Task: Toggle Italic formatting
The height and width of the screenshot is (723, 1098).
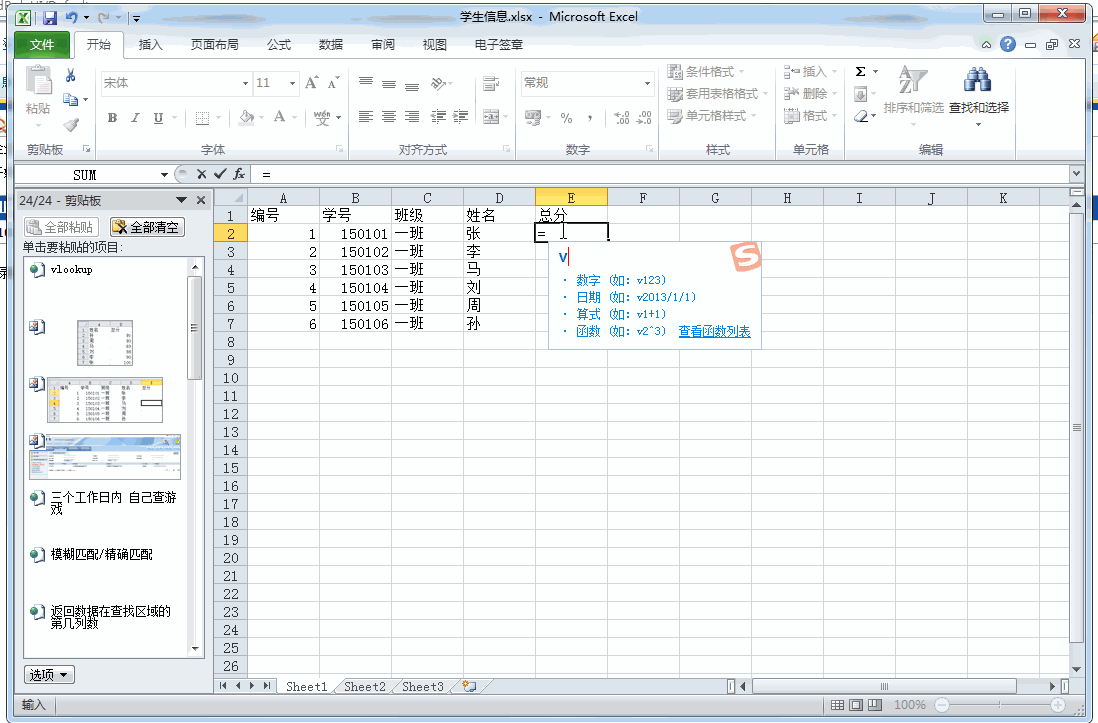Action: [x=135, y=118]
